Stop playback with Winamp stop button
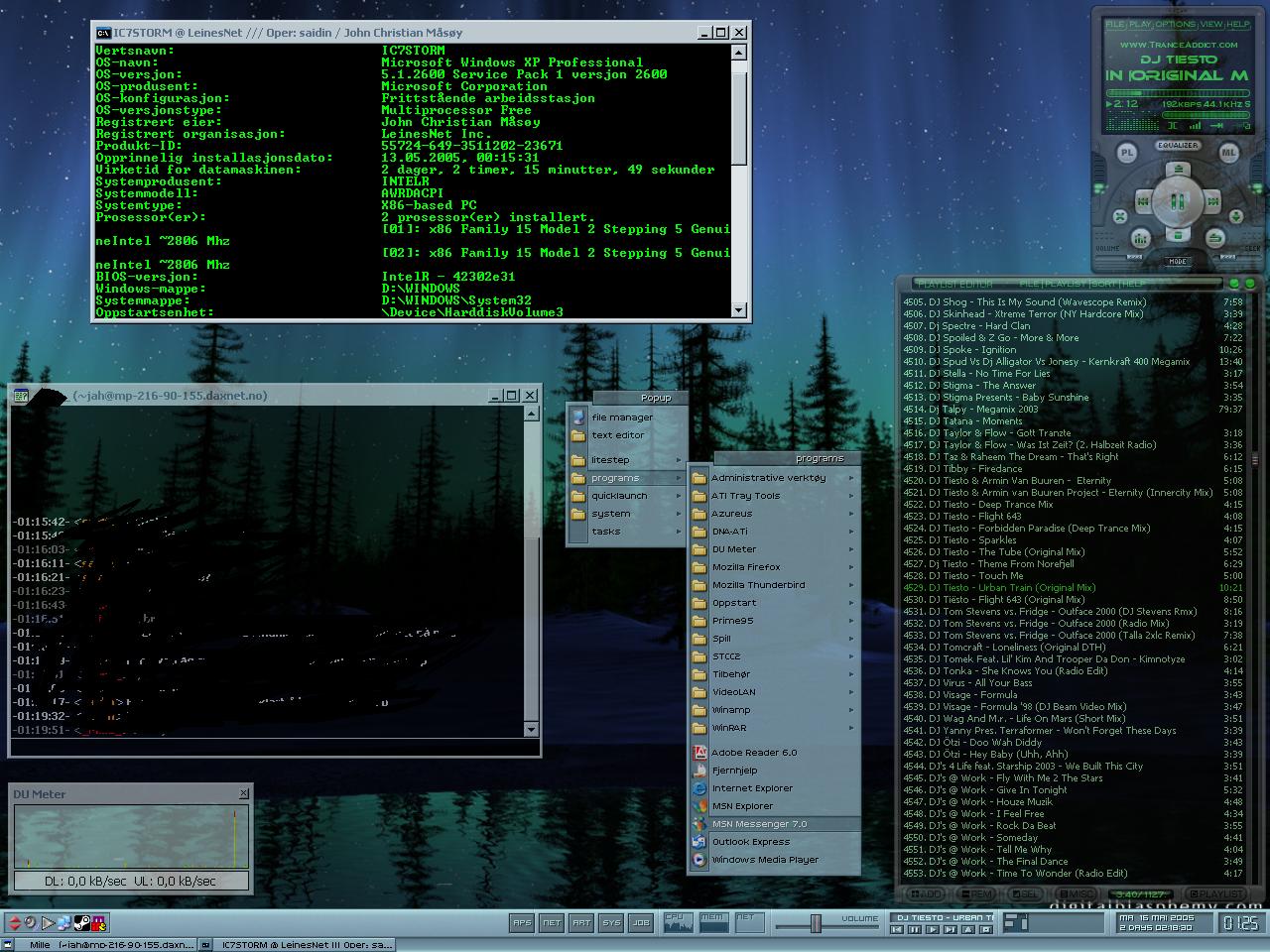The image size is (1270, 952). pos(1178,235)
